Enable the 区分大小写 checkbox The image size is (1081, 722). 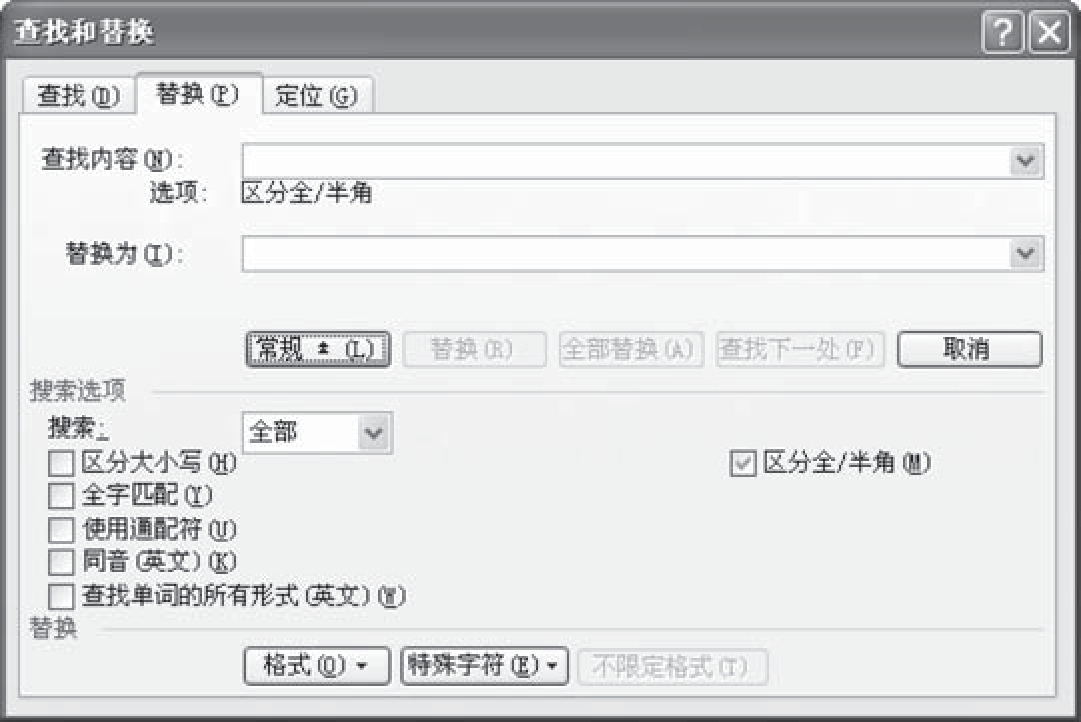[x=61, y=463]
